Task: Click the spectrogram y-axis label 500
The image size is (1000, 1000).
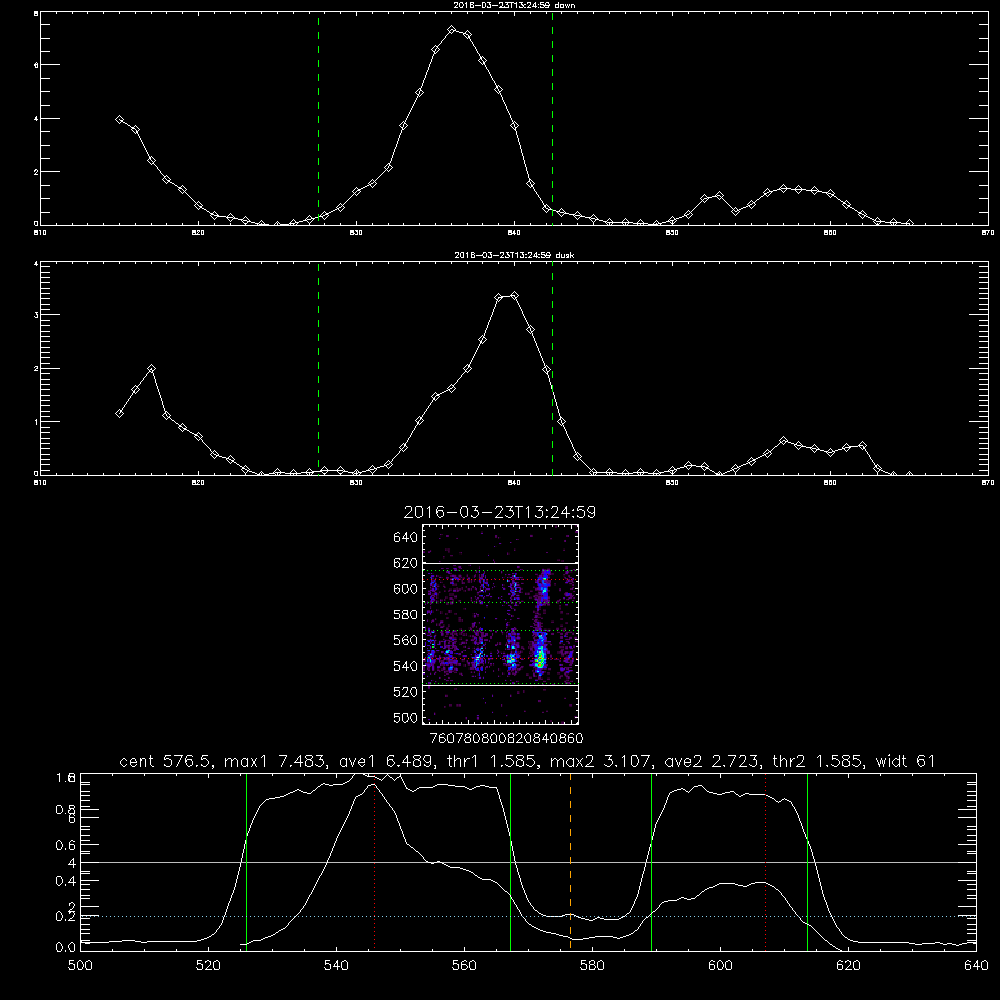Action: pos(406,717)
